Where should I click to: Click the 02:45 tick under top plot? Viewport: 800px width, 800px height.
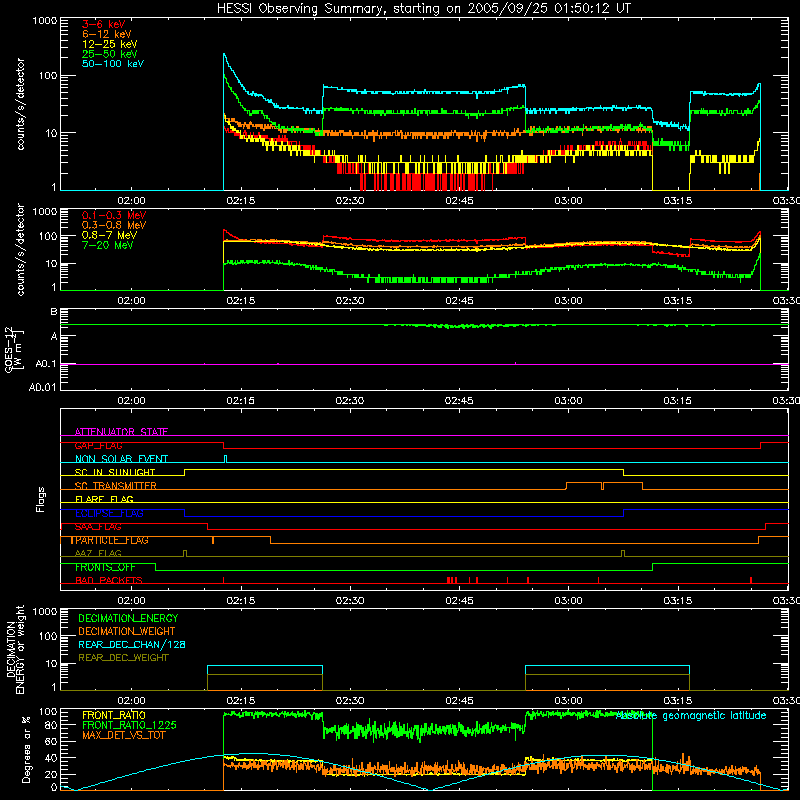(x=459, y=201)
